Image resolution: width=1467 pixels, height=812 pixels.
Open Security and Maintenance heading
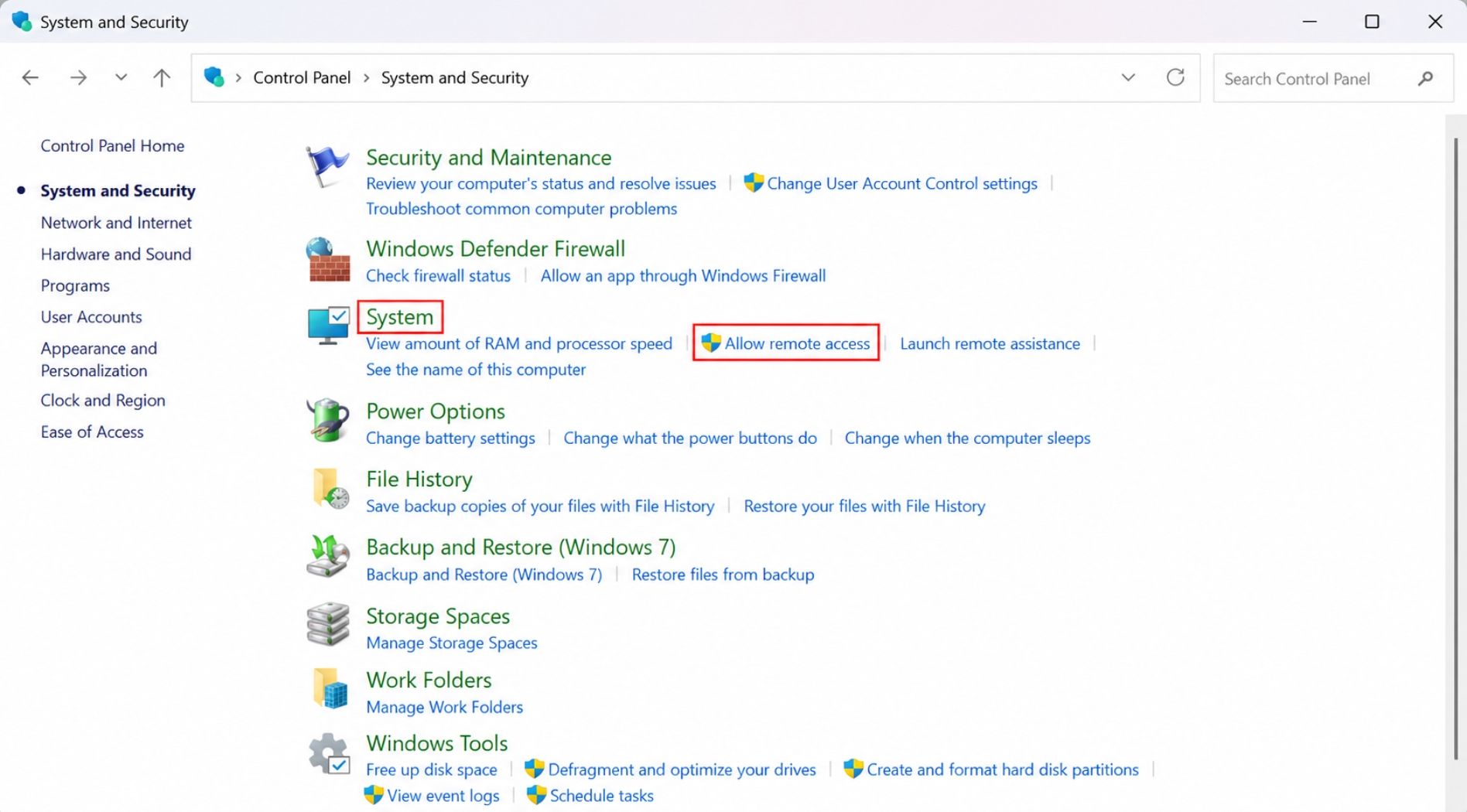(x=488, y=157)
